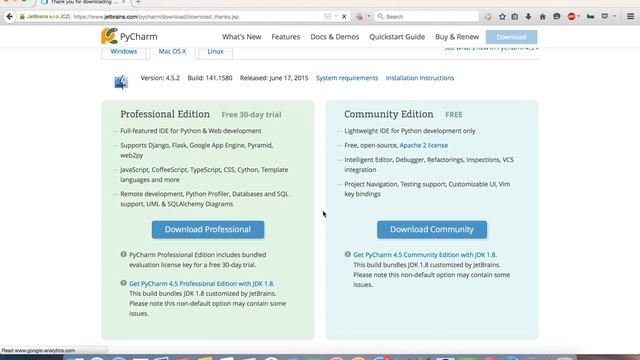Viewport: 640px width, 360px height.
Task: Select the 'Thank you for downloading' tab
Action: tap(84, 2)
